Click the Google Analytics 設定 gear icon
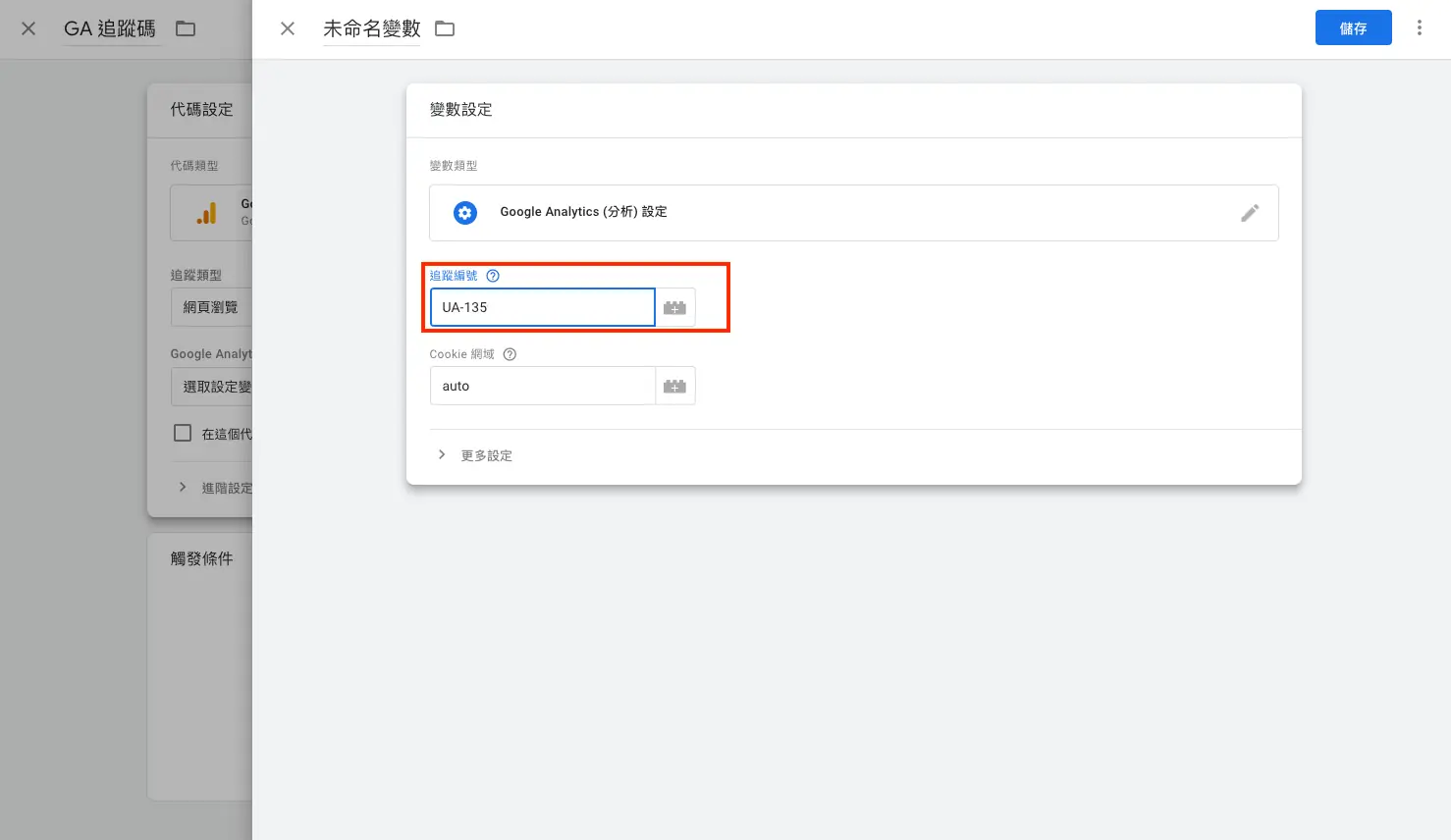Screen dimensions: 1451x840 coord(465,212)
